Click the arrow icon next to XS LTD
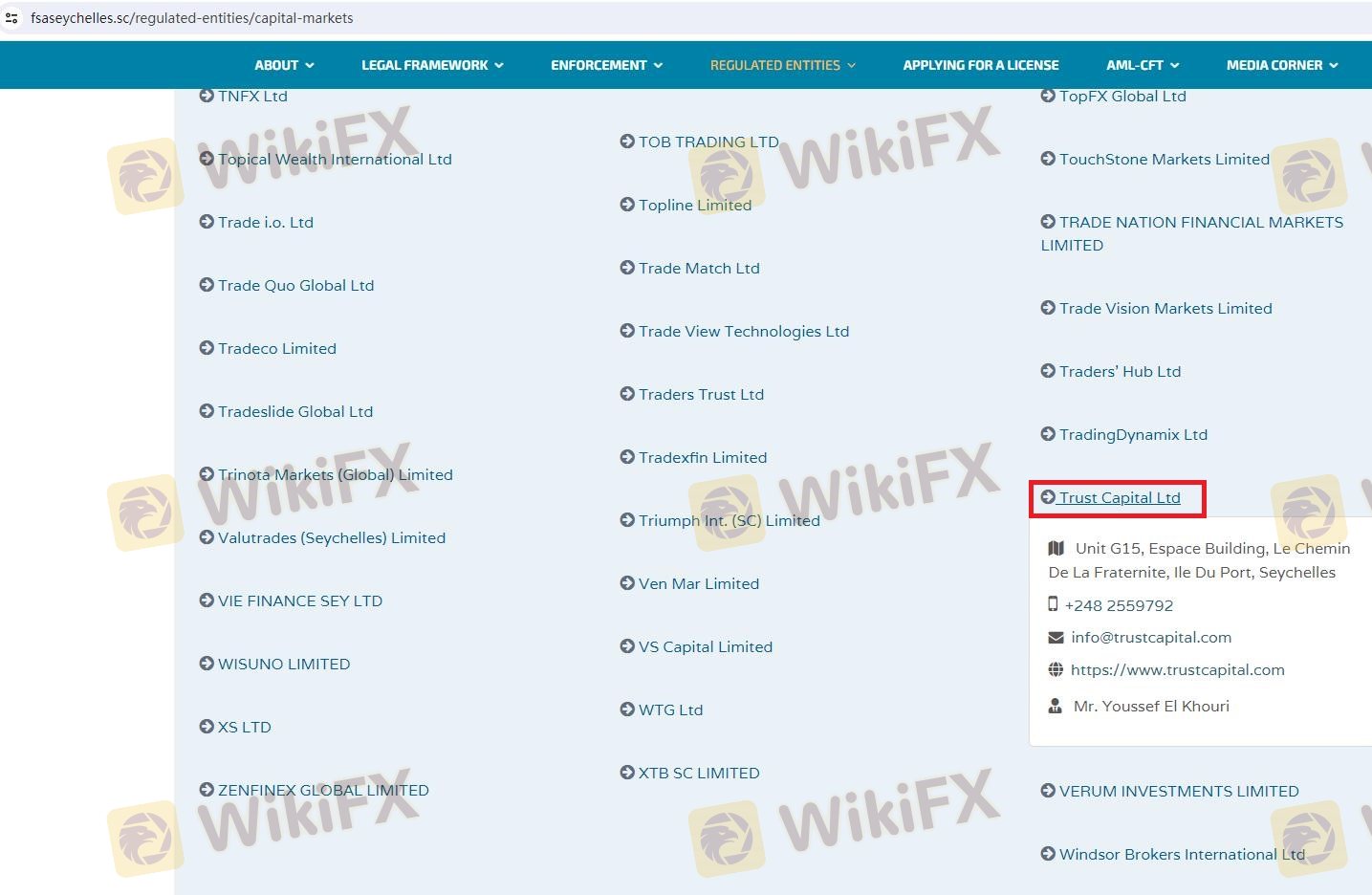This screenshot has height=895, width=1372. click(207, 727)
